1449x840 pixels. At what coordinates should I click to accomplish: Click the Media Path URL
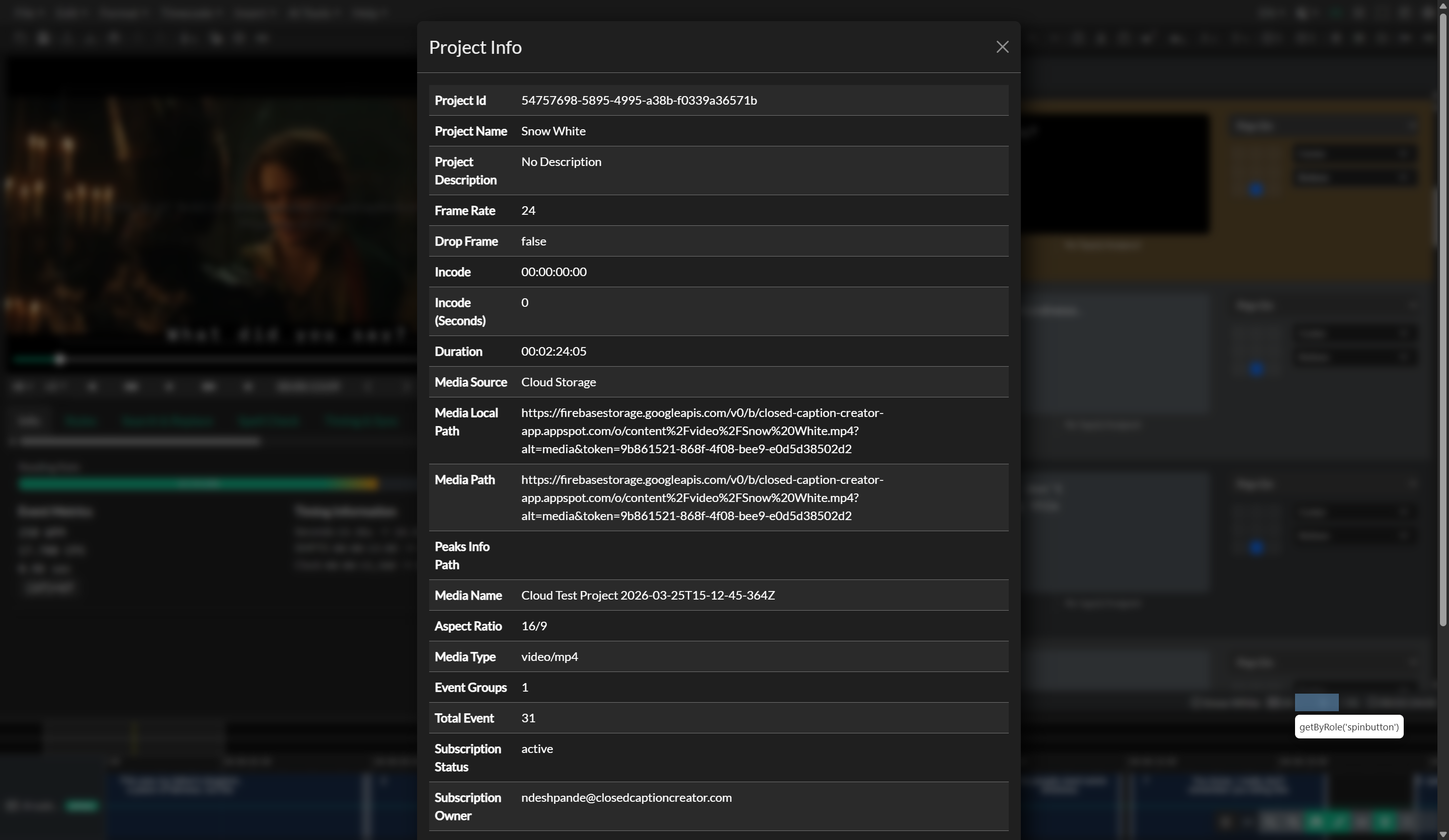(702, 497)
